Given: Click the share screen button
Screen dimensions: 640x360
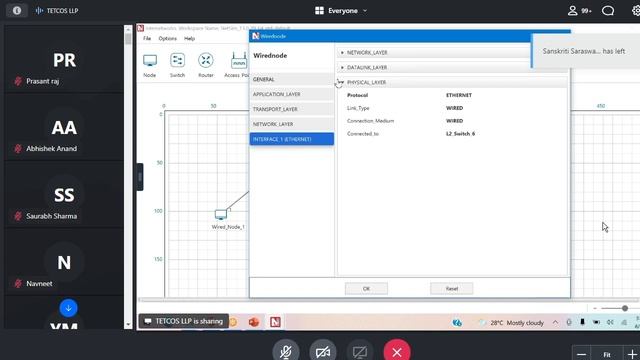Looking at the screenshot, I should pyautogui.click(x=360, y=352).
